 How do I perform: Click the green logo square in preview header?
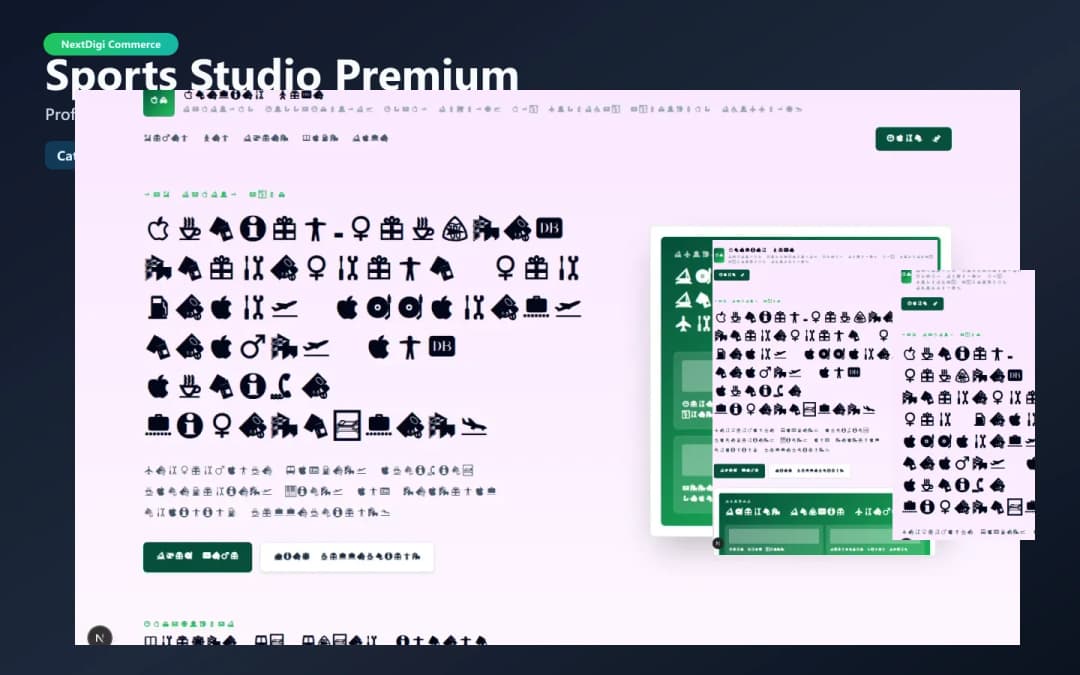158,101
